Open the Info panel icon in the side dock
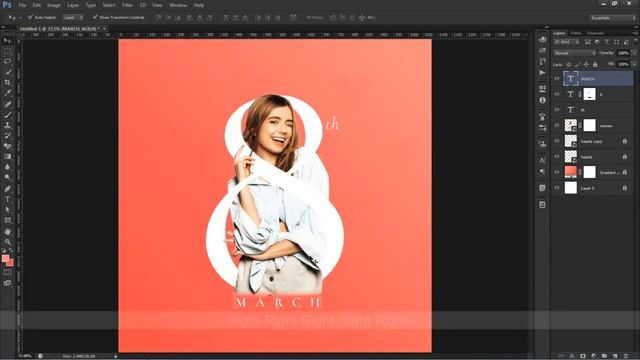The width and height of the screenshot is (640, 360). click(x=542, y=100)
